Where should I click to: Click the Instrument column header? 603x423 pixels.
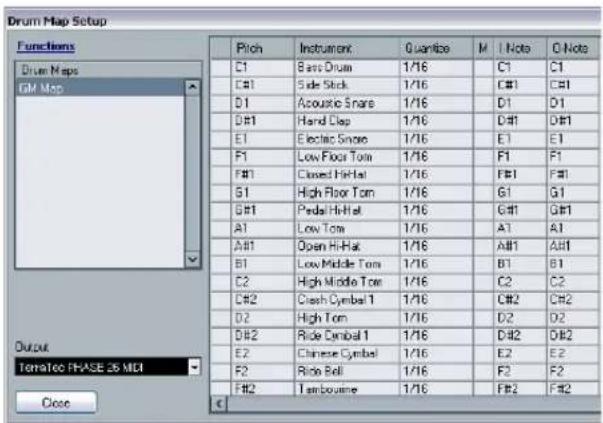click(x=347, y=48)
